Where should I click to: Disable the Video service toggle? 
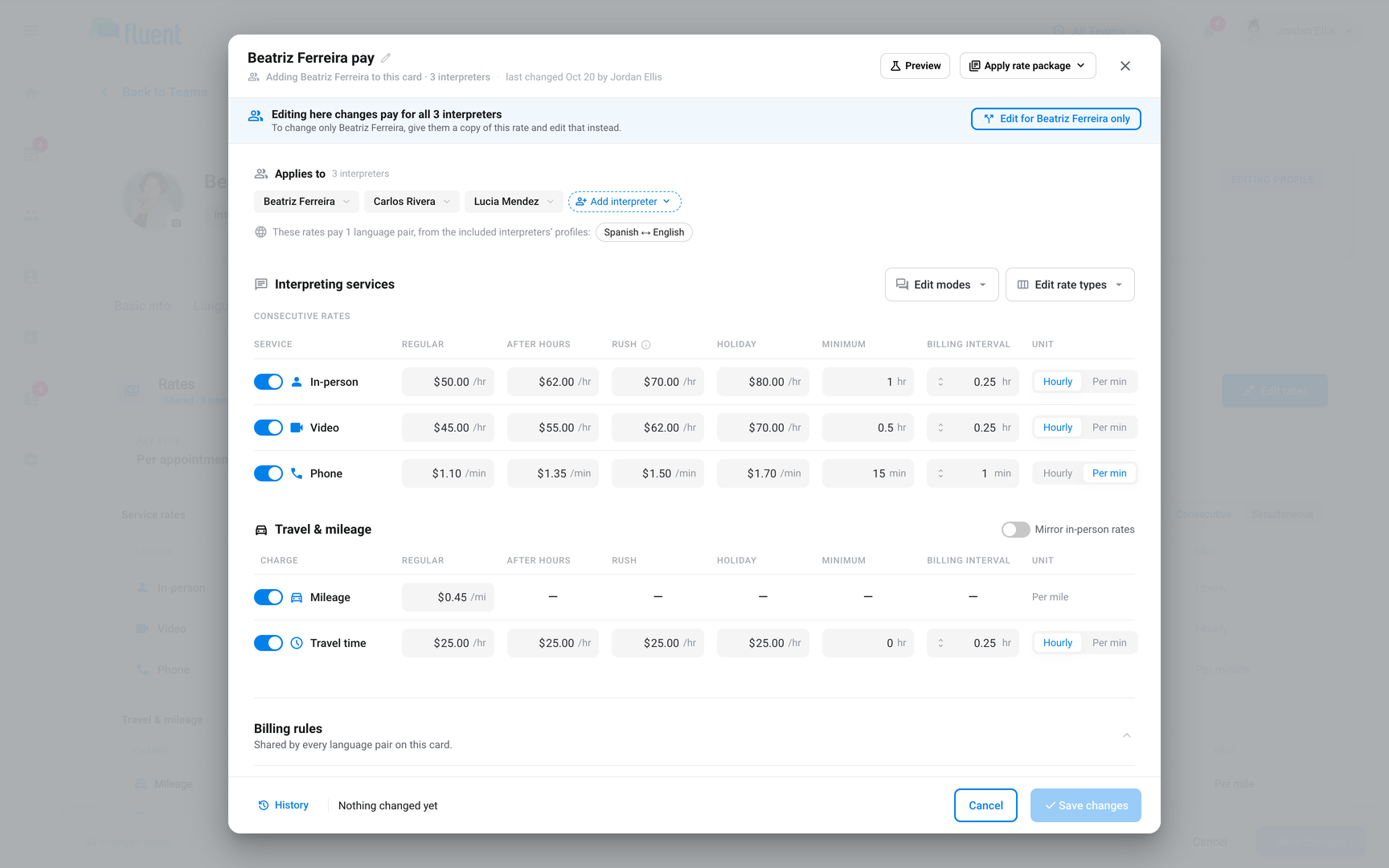268,428
